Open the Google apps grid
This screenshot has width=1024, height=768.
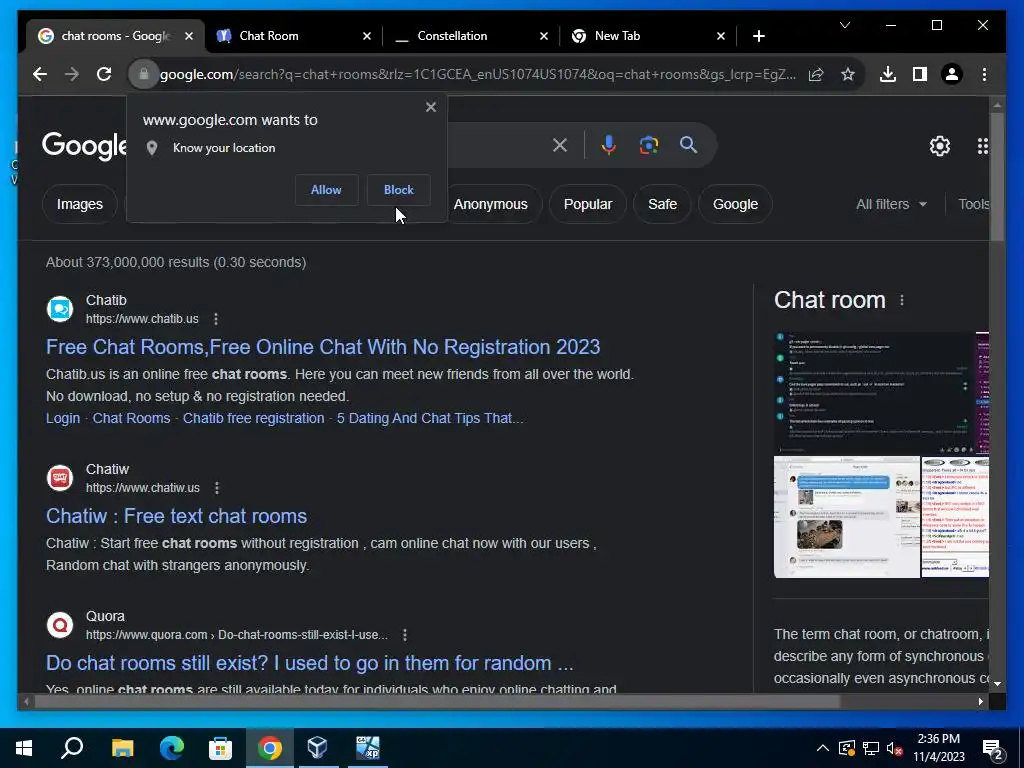pos(983,146)
